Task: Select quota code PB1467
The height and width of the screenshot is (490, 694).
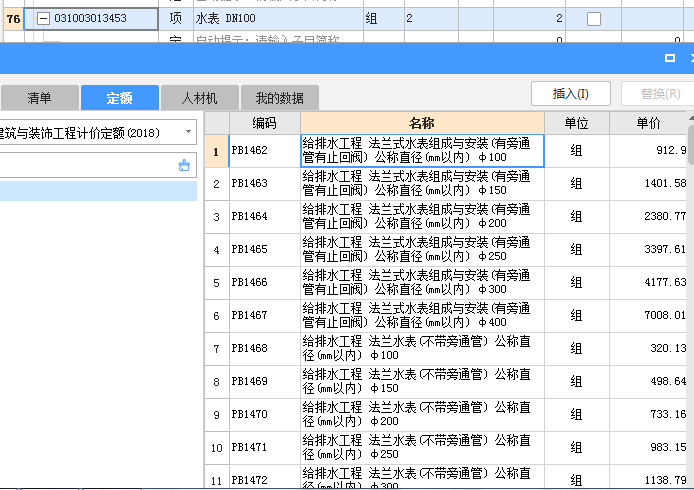Action: (265, 316)
